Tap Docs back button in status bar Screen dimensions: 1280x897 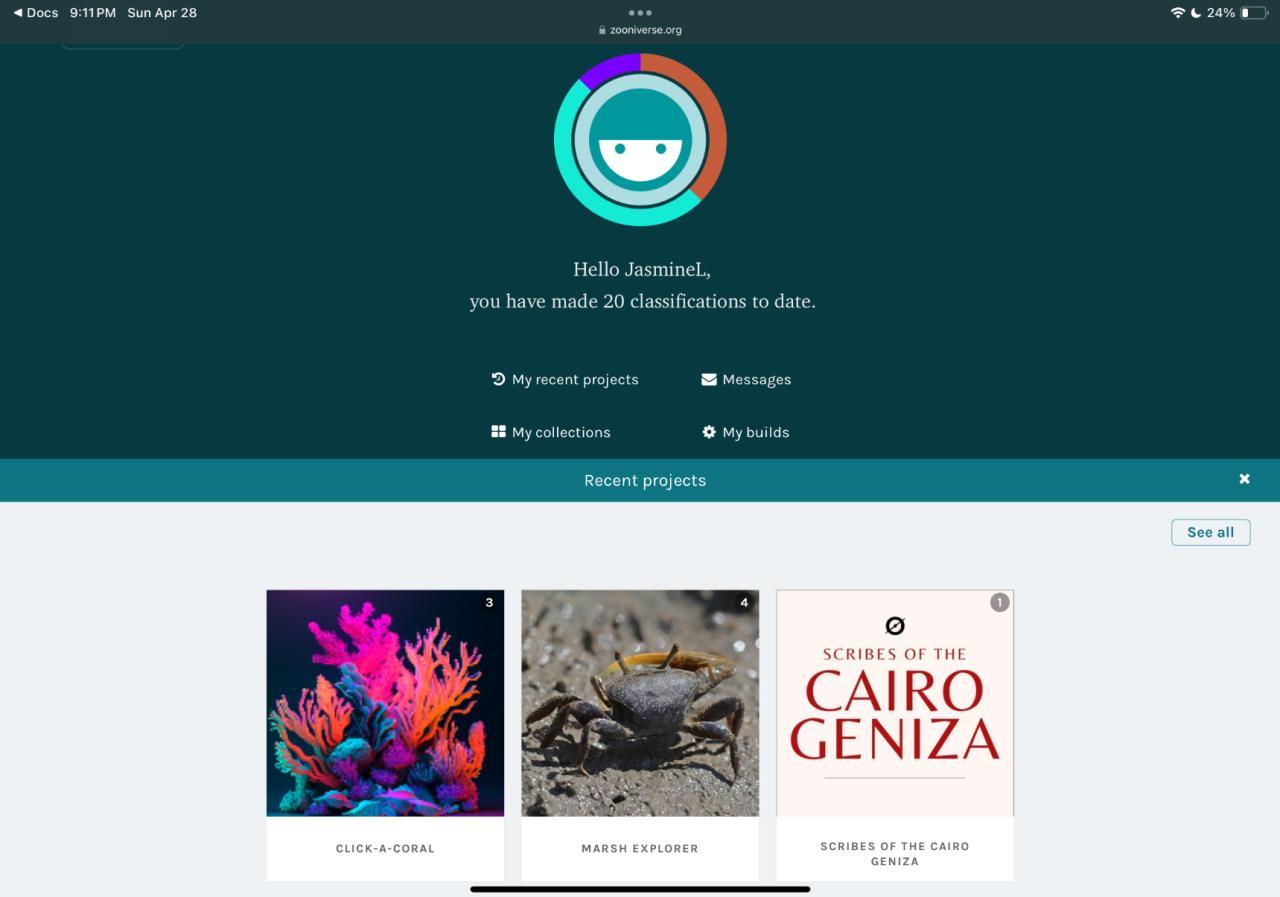(x=35, y=13)
